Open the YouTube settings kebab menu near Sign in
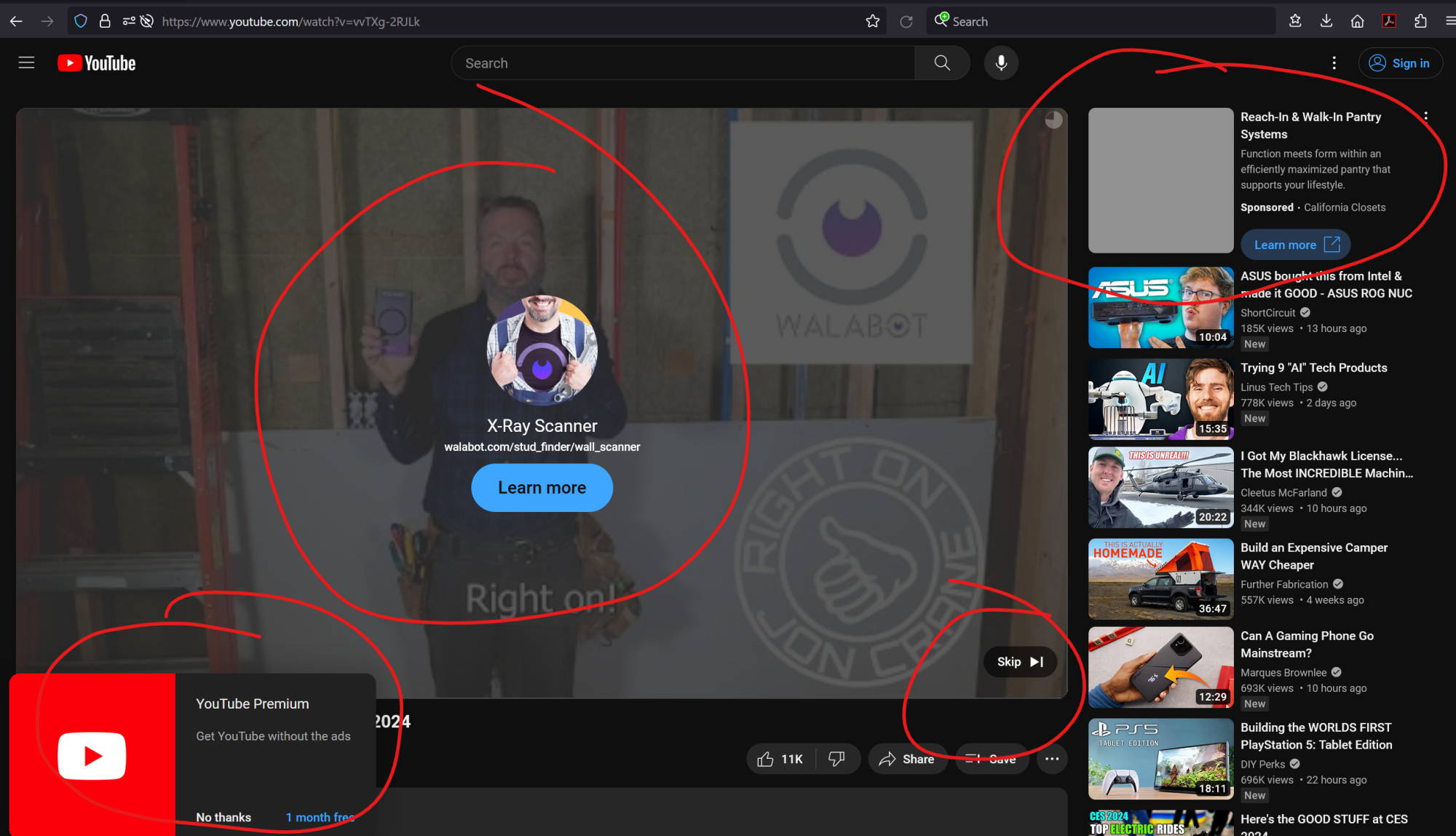Viewport: 1456px width, 836px height. coord(1334,63)
